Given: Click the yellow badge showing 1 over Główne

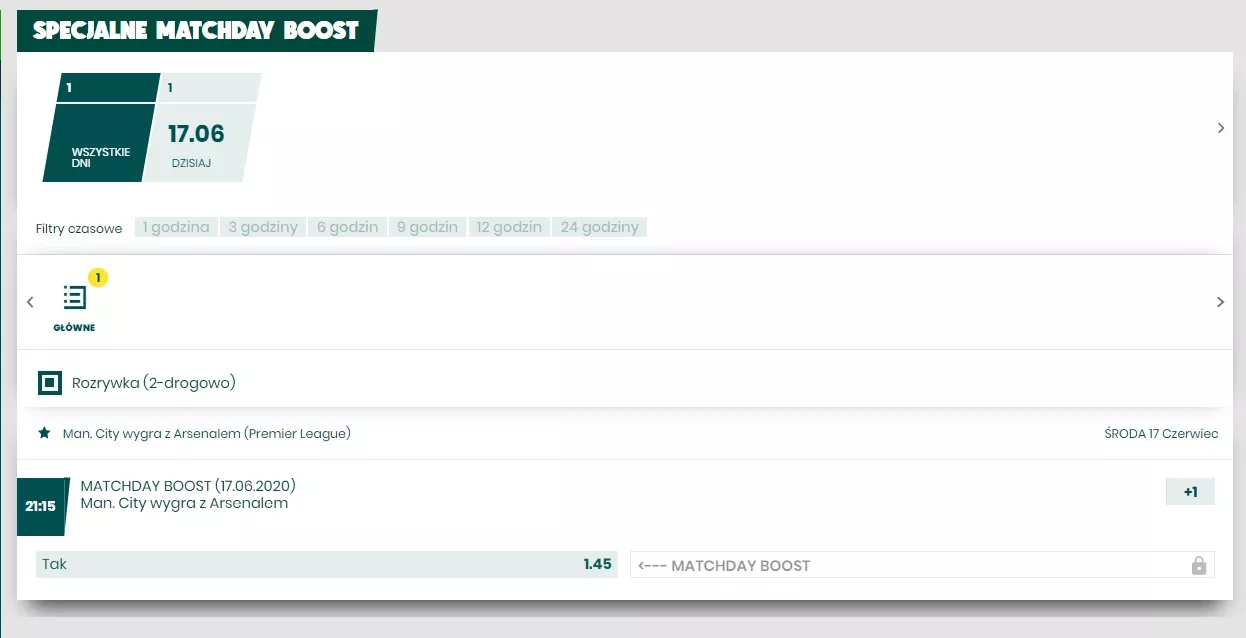Looking at the screenshot, I should click(x=98, y=277).
